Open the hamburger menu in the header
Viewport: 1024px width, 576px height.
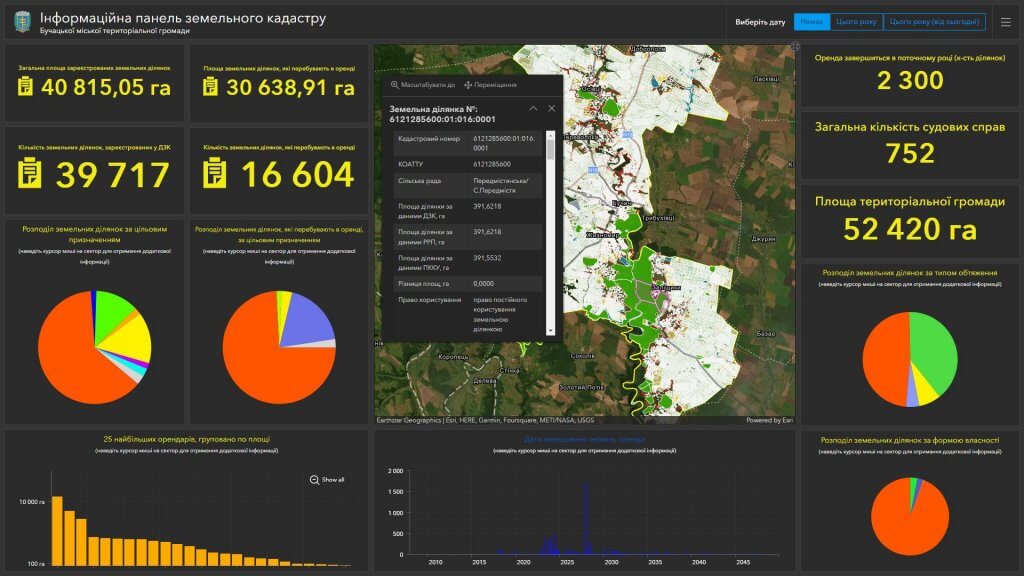[1006, 22]
